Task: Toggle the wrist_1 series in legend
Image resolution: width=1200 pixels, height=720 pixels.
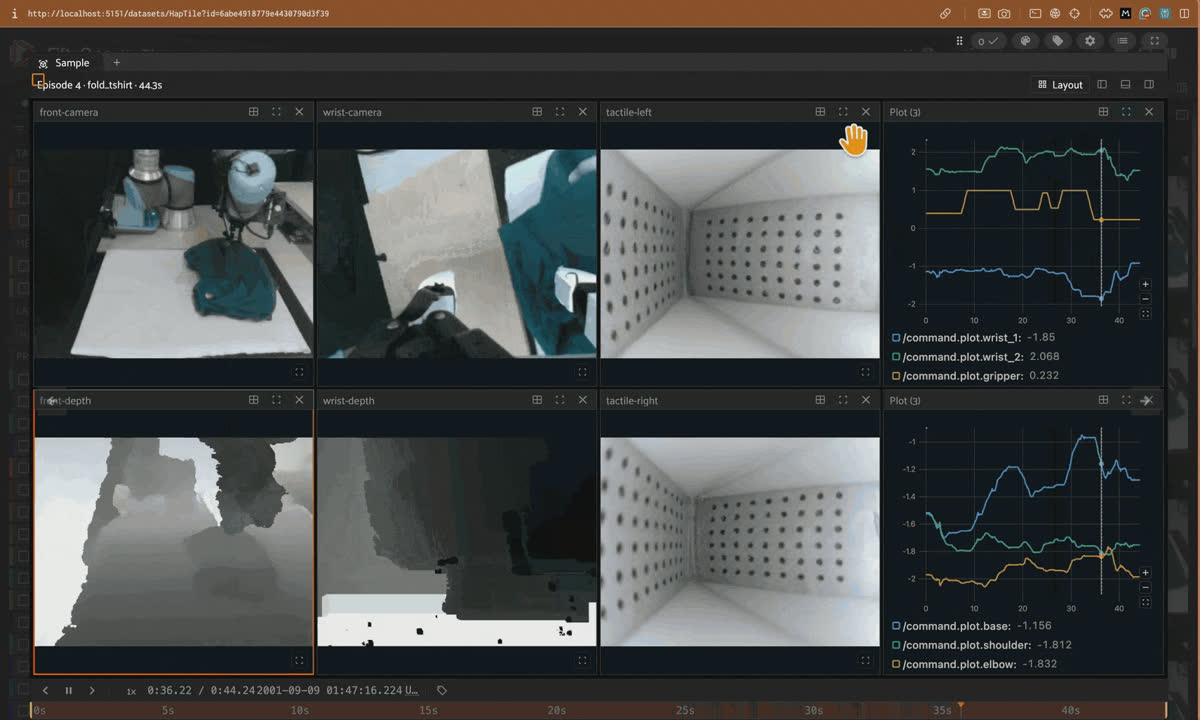Action: [896, 338]
